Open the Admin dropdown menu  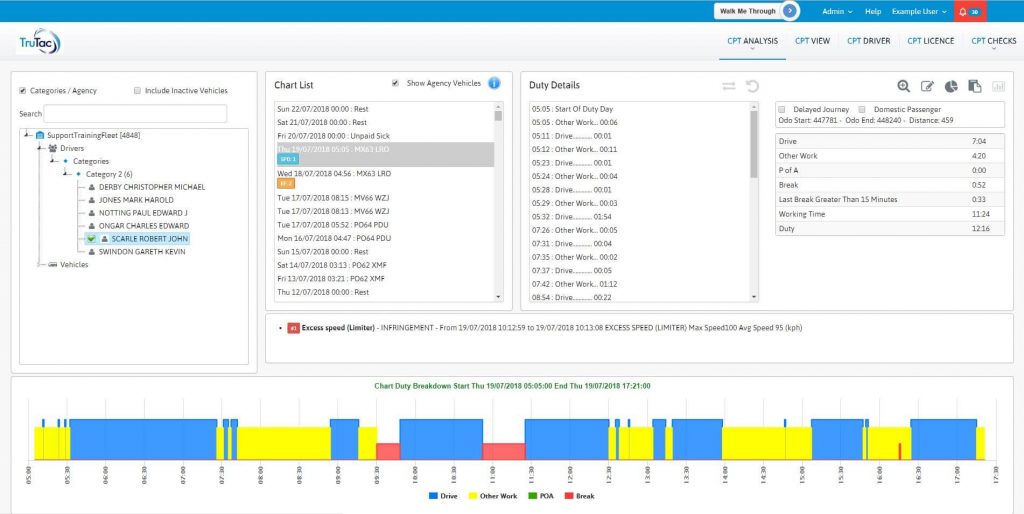836,11
